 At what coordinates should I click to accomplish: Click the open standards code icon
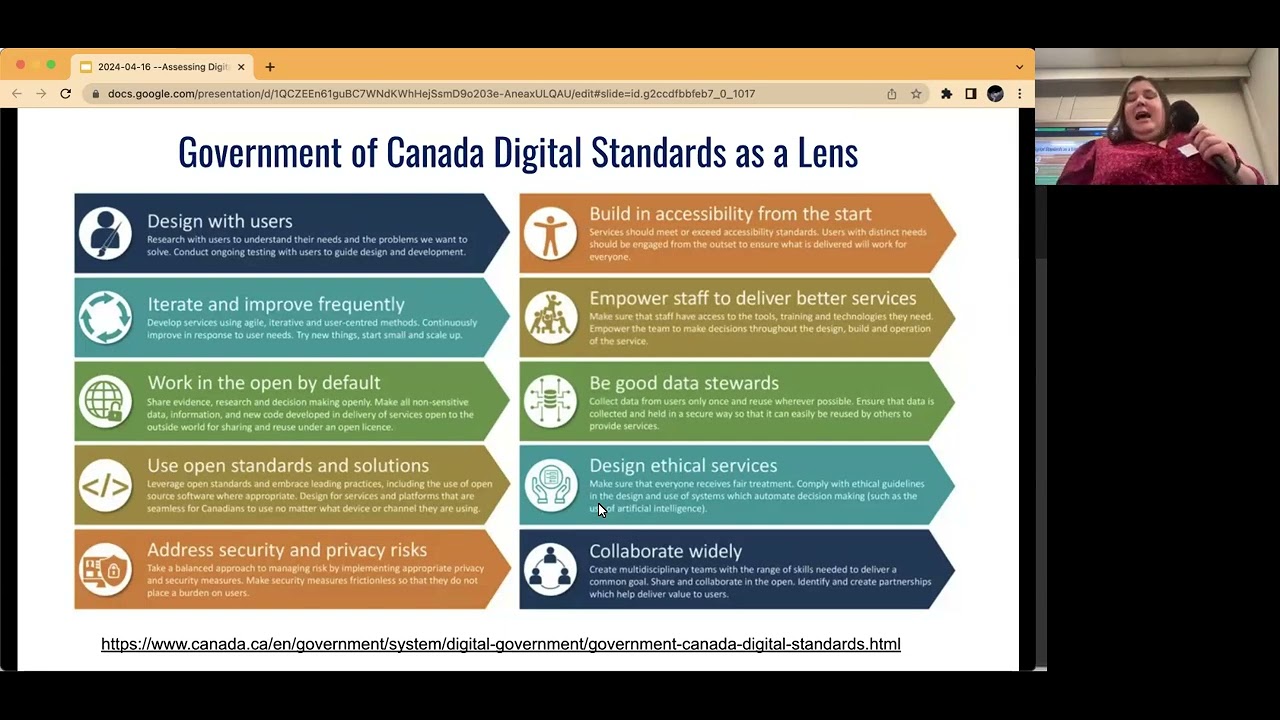[x=105, y=485]
